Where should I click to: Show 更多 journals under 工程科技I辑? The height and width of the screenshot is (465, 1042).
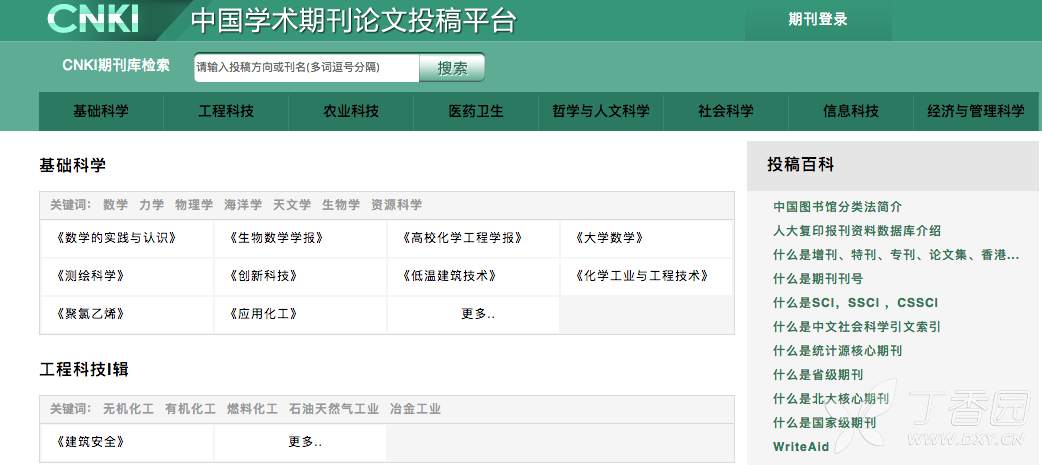click(305, 442)
